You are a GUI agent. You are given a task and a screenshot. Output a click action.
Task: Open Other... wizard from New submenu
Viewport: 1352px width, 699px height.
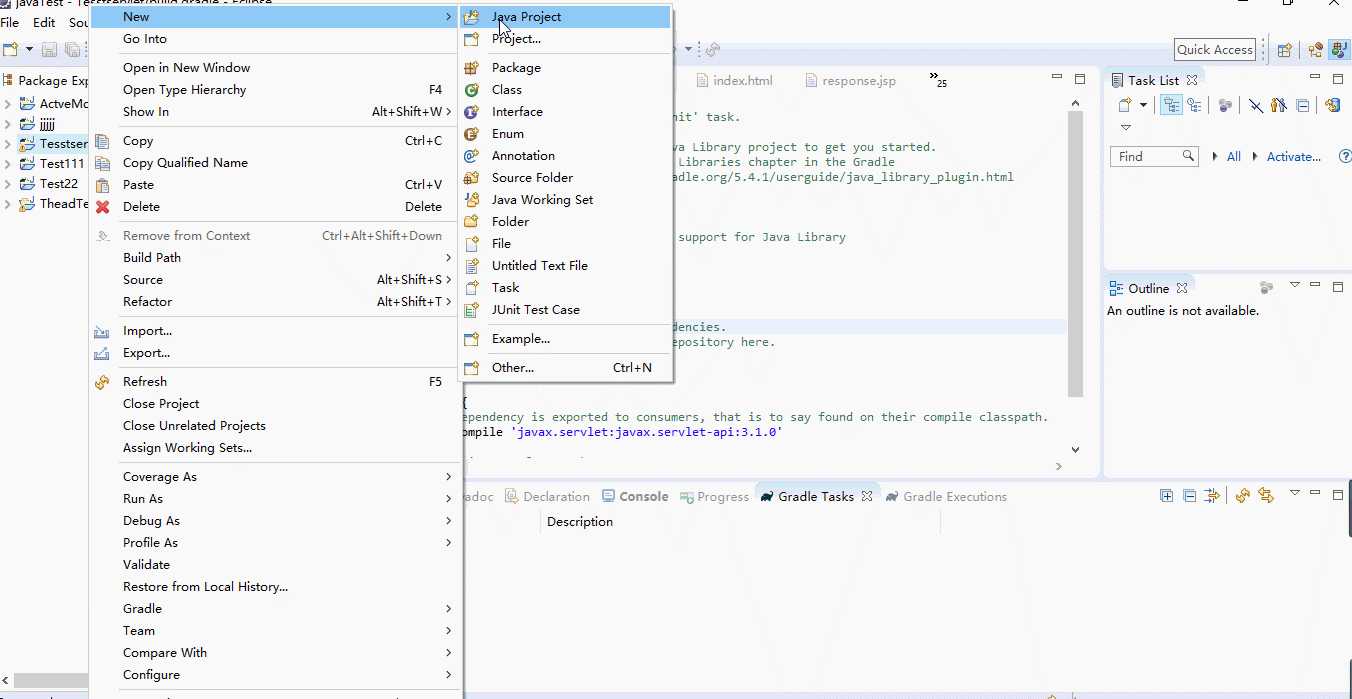pyautogui.click(x=565, y=368)
